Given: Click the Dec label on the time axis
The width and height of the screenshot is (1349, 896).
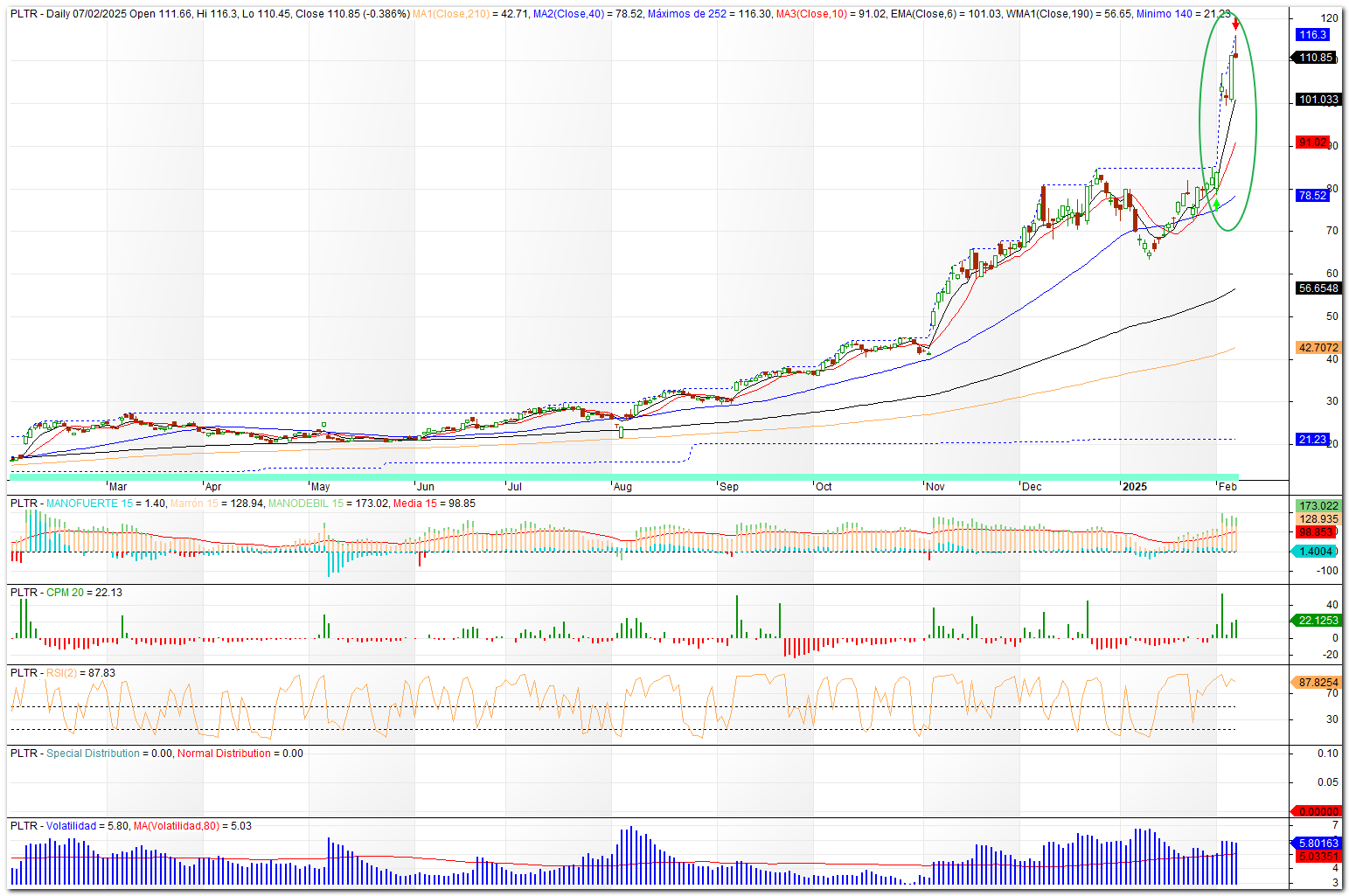Looking at the screenshot, I should tap(1032, 487).
